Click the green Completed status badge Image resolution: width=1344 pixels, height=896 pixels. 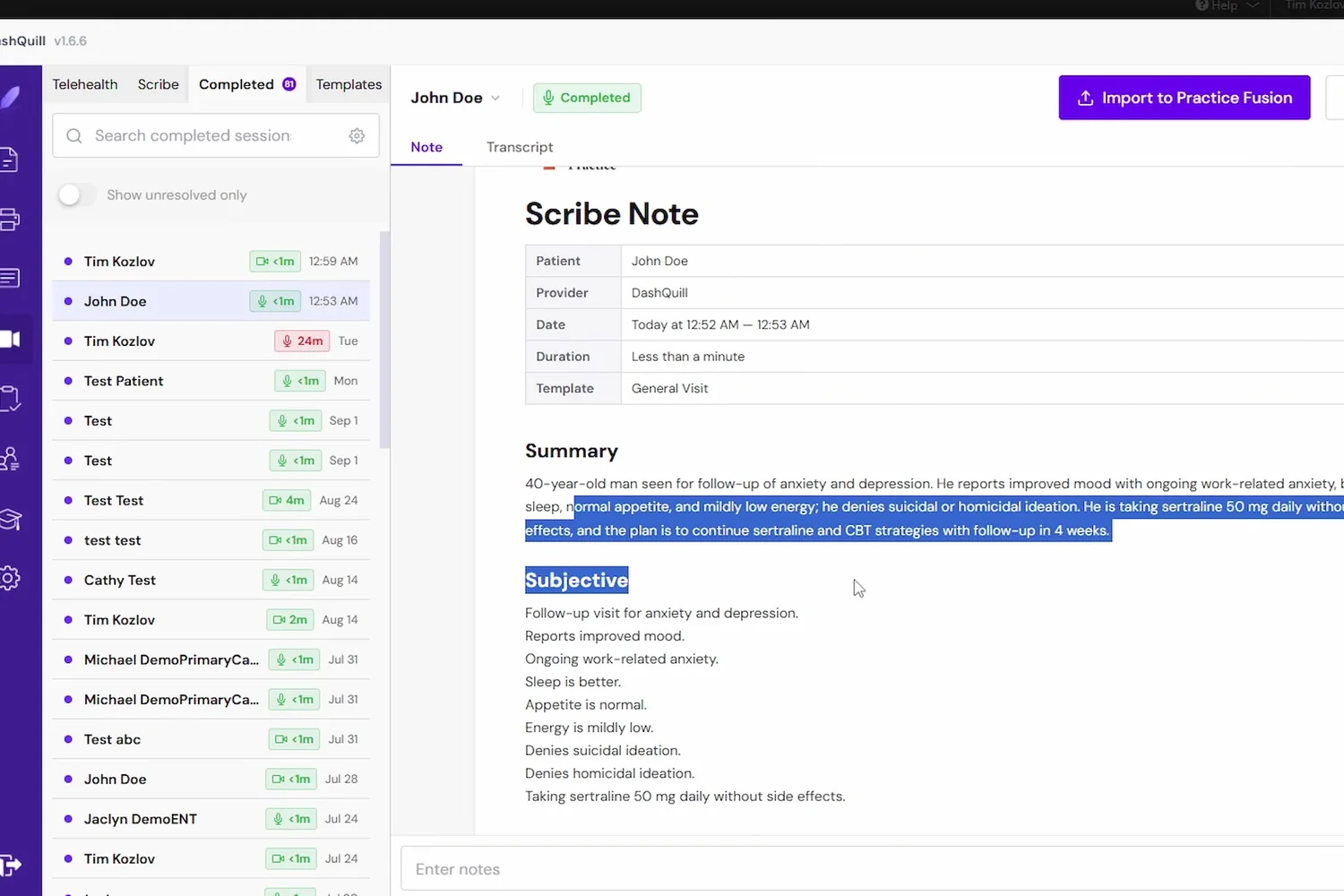tap(587, 98)
